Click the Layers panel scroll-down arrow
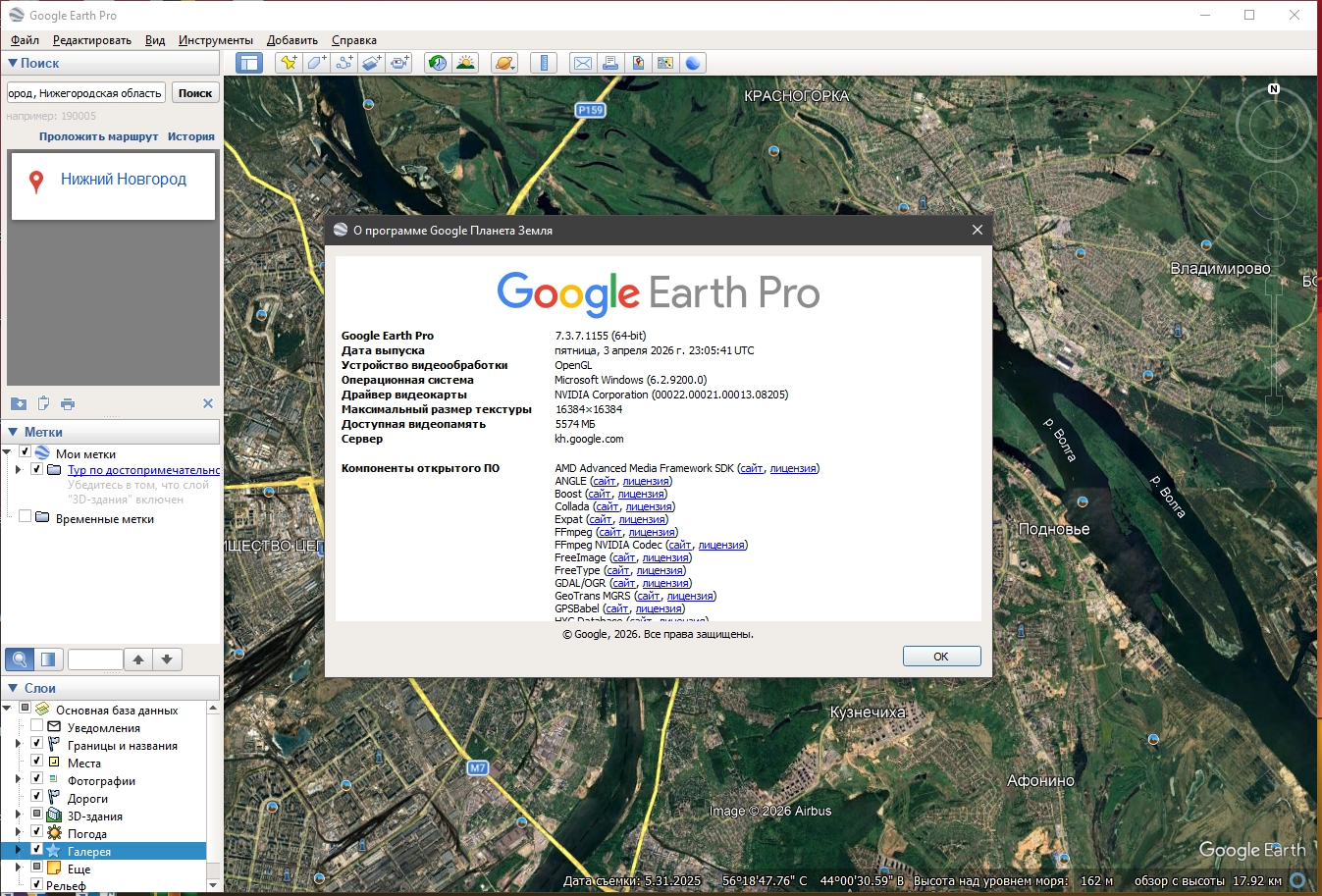Screen dimensions: 1322x896 (213, 884)
